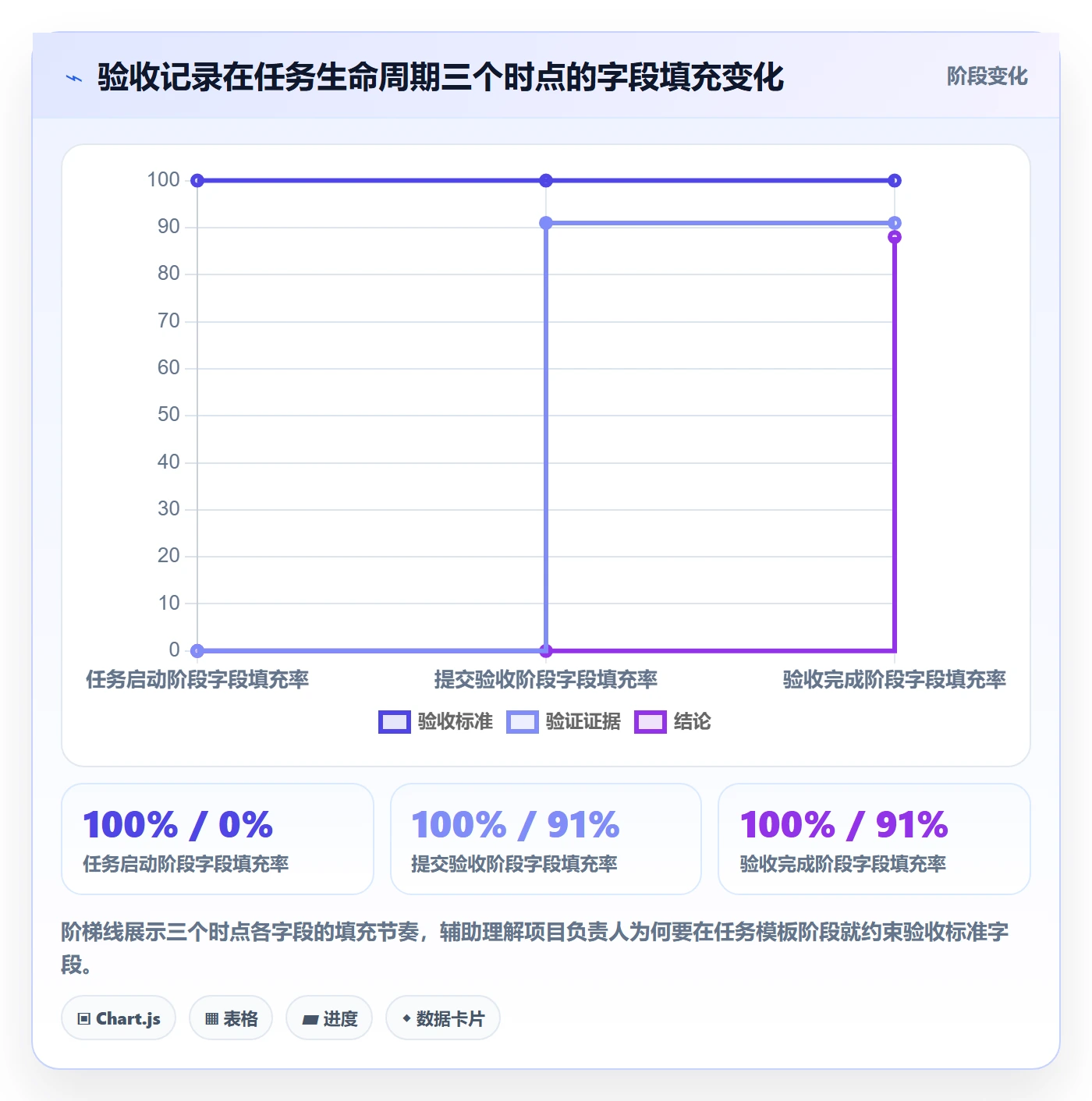Image resolution: width=1092 pixels, height=1101 pixels.
Task: Click the description paragraph starting with 阶梯线展示
Action: click(x=535, y=947)
